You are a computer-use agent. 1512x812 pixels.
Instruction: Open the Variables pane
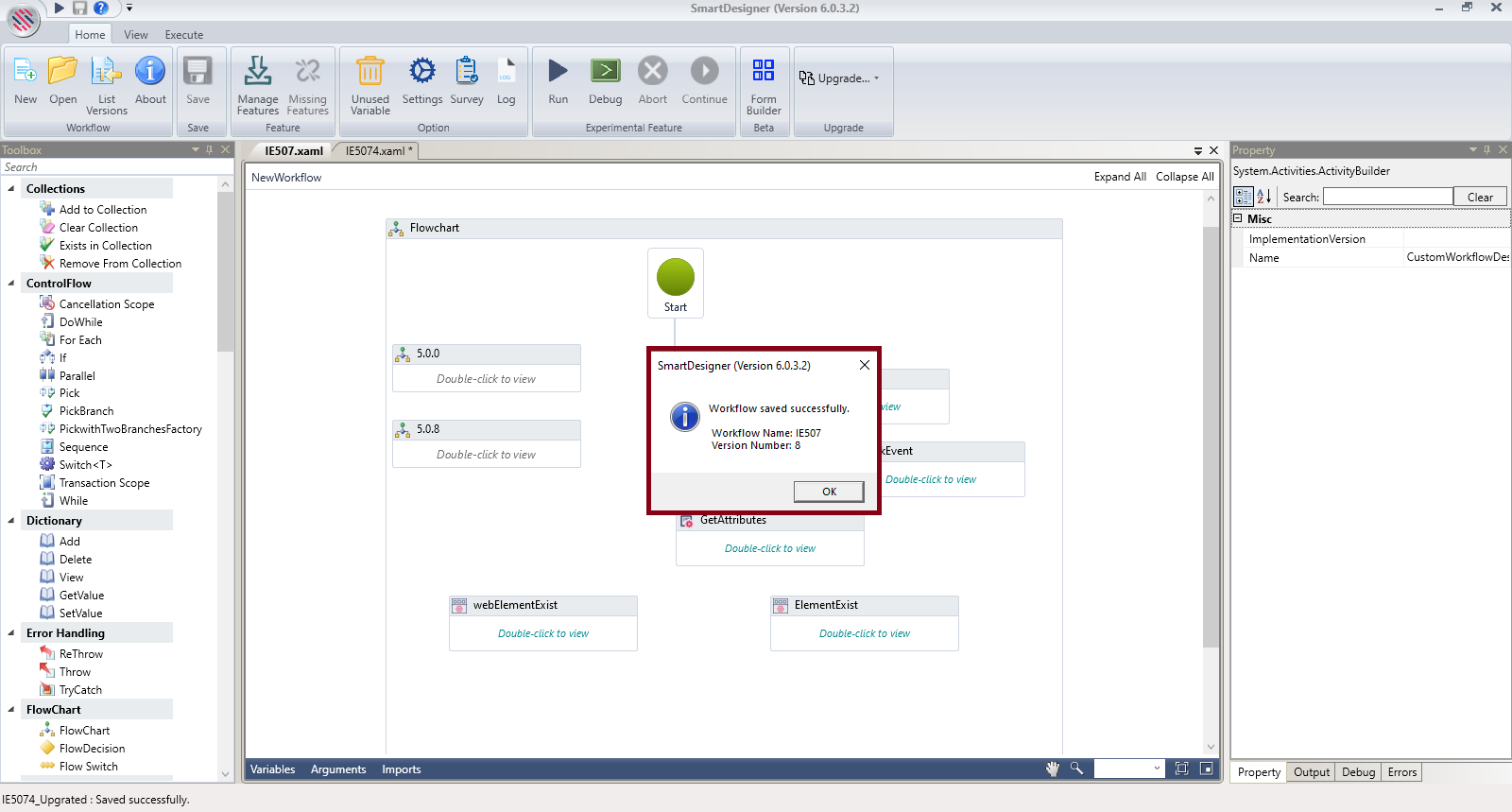click(x=272, y=769)
